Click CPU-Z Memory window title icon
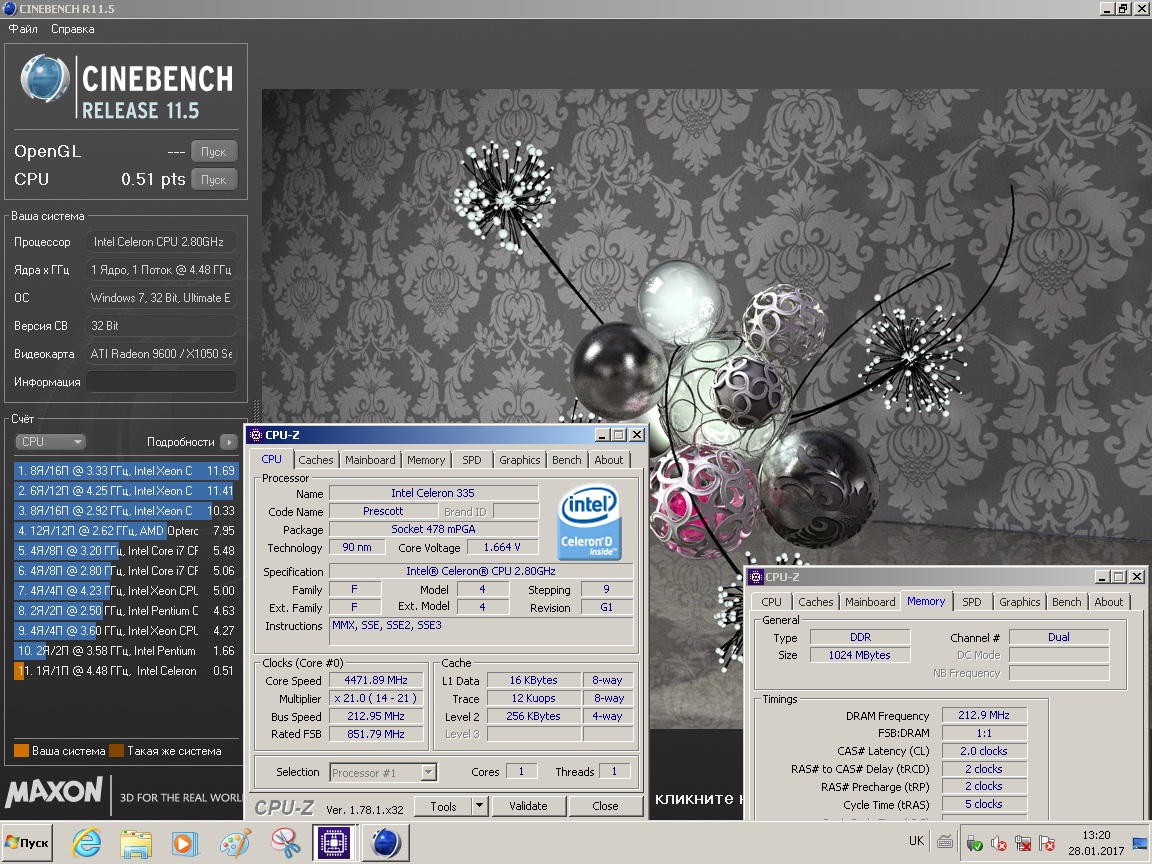This screenshot has height=864, width=1152. (x=756, y=577)
